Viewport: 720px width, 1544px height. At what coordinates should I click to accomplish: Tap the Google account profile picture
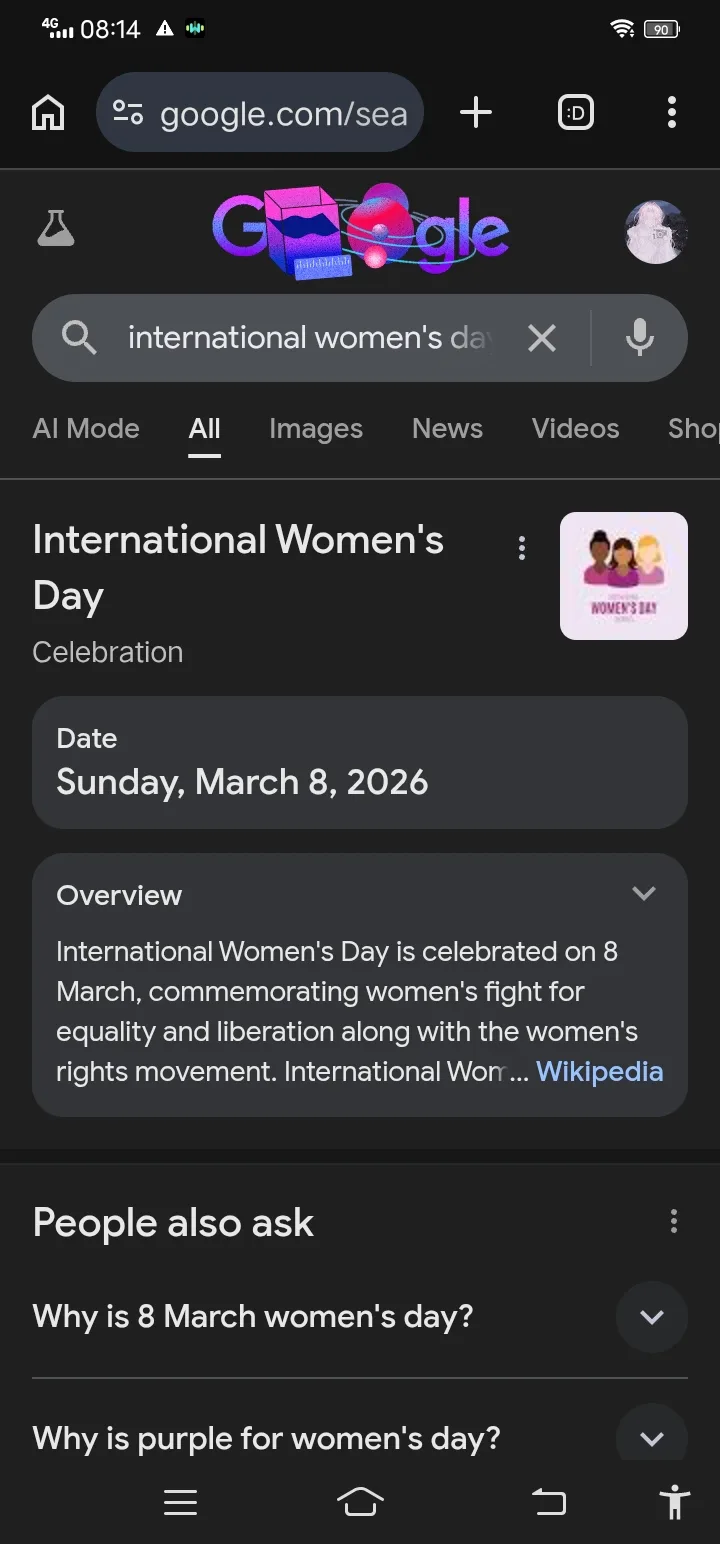click(x=655, y=231)
